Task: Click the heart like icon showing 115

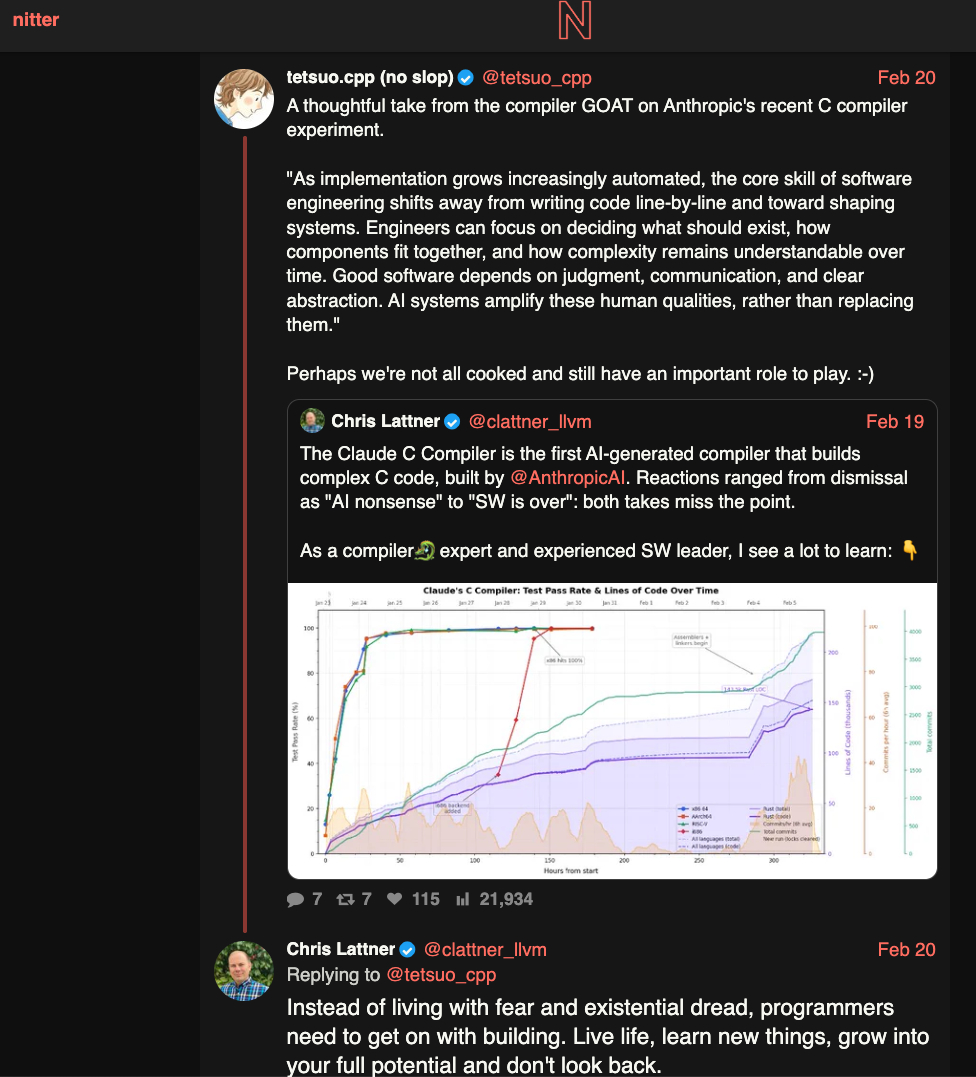Action: point(395,899)
